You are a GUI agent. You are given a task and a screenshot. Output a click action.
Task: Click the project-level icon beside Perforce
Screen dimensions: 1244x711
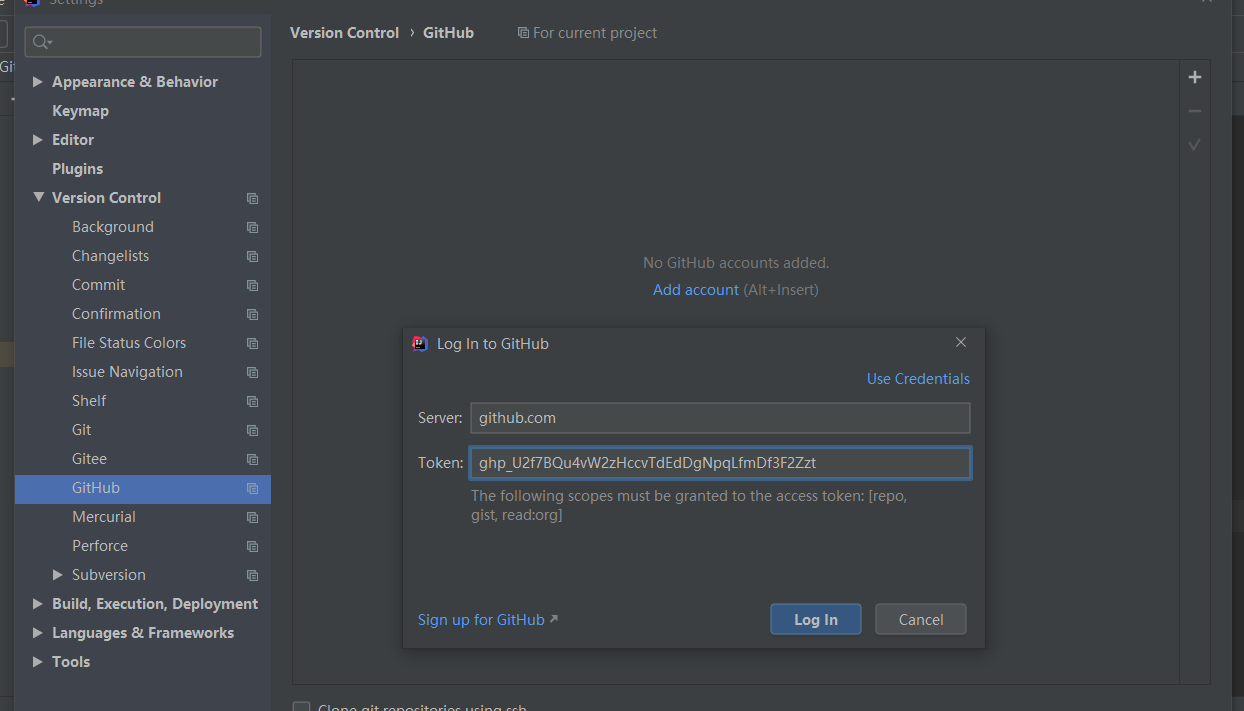[x=252, y=546]
